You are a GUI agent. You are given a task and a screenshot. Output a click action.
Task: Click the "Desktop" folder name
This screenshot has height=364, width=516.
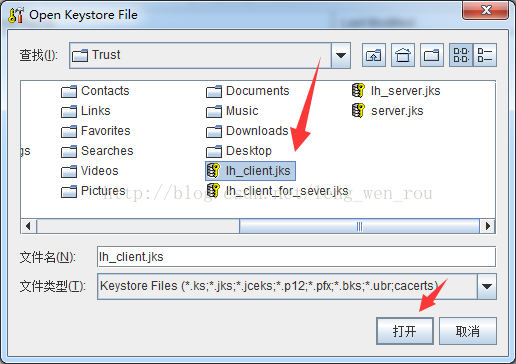click(249, 151)
